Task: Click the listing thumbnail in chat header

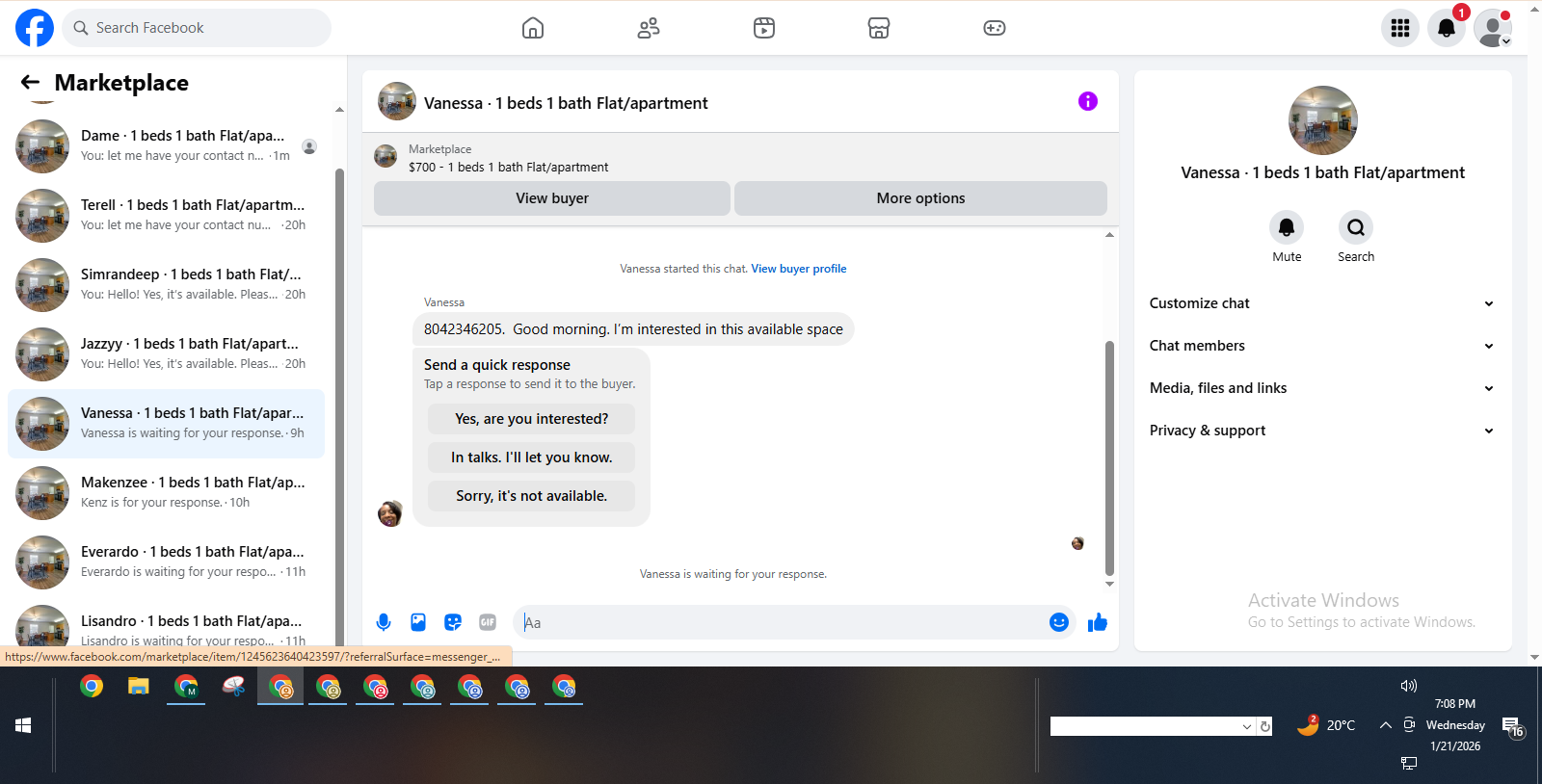Action: click(397, 101)
